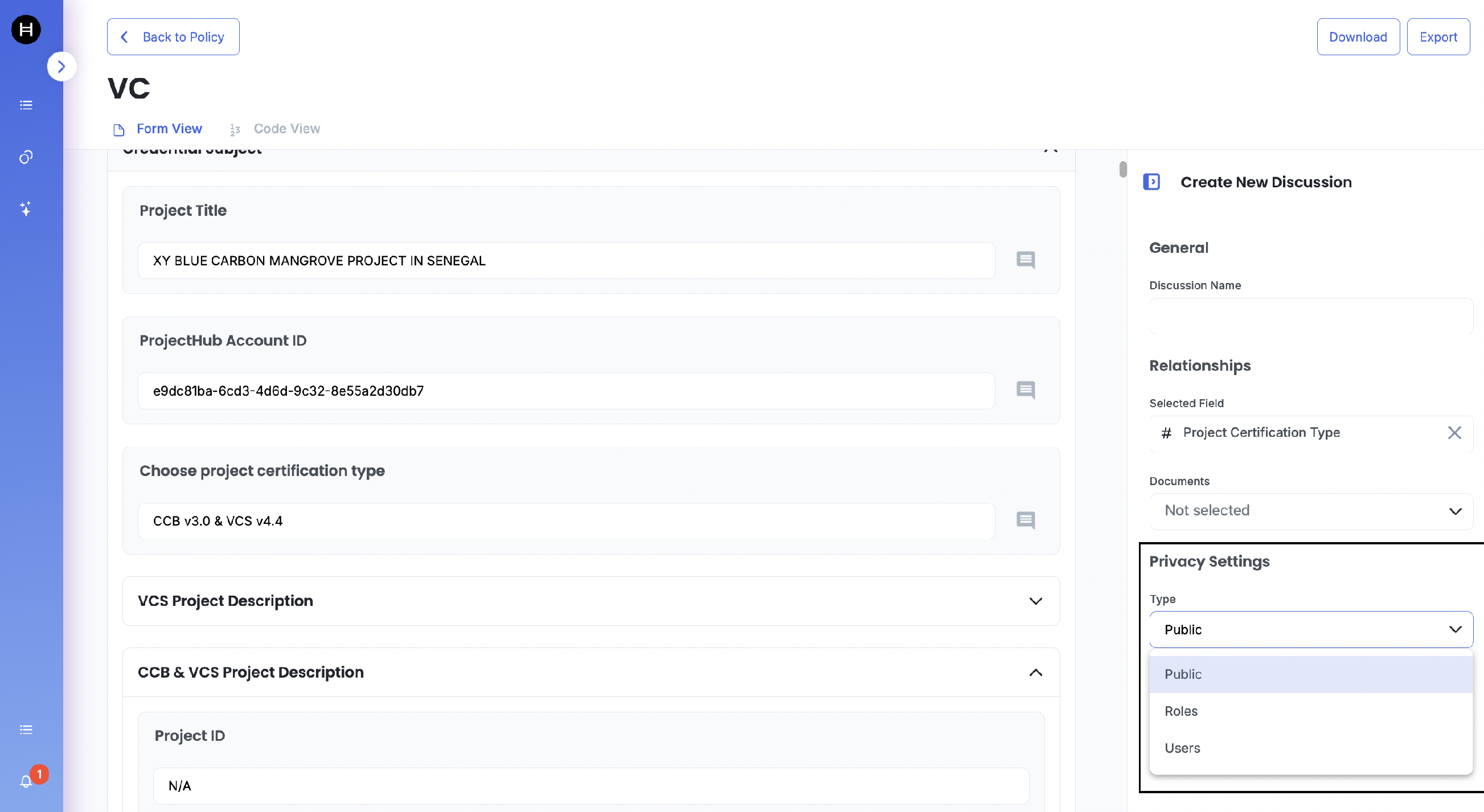Viewport: 1484px width, 812px height.
Task: Click the Back to Policy button
Action: click(173, 37)
